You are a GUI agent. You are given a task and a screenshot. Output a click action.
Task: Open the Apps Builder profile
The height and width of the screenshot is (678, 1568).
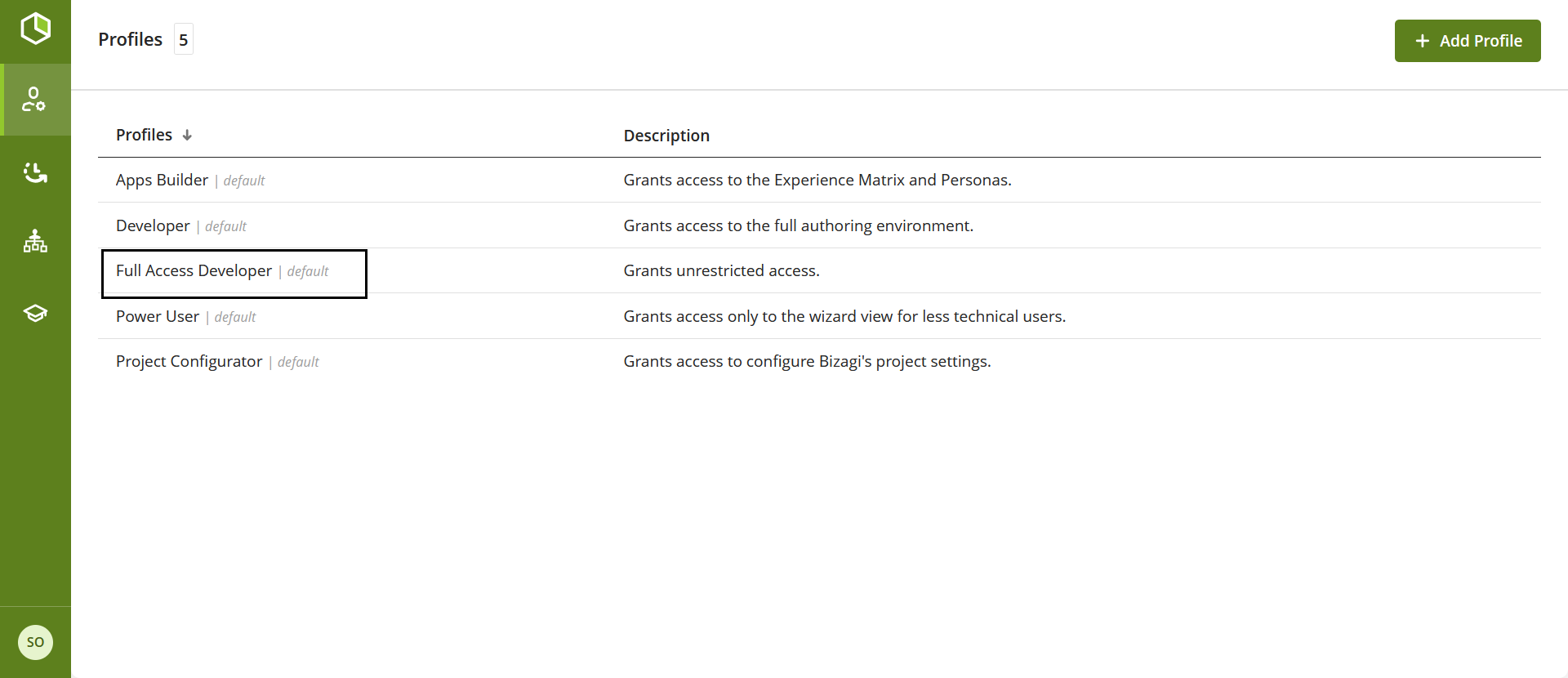coord(162,181)
